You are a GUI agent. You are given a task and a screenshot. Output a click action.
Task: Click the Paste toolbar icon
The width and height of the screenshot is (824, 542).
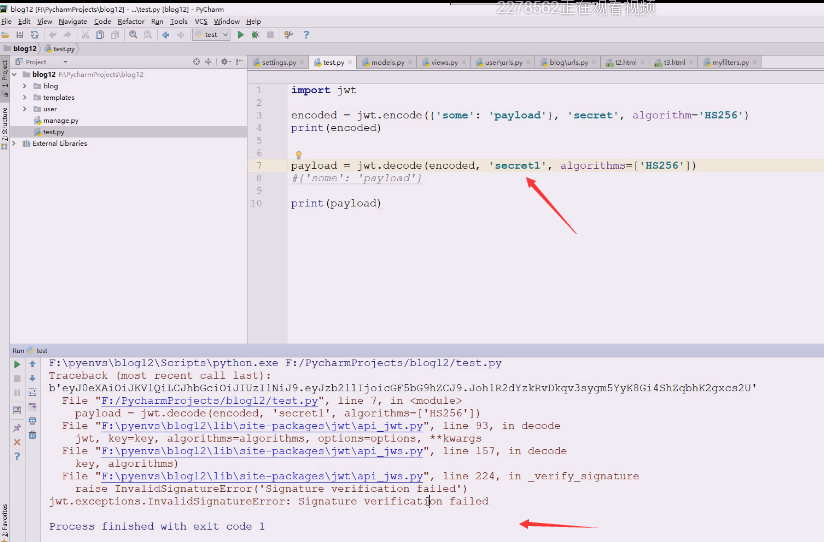(x=115, y=35)
